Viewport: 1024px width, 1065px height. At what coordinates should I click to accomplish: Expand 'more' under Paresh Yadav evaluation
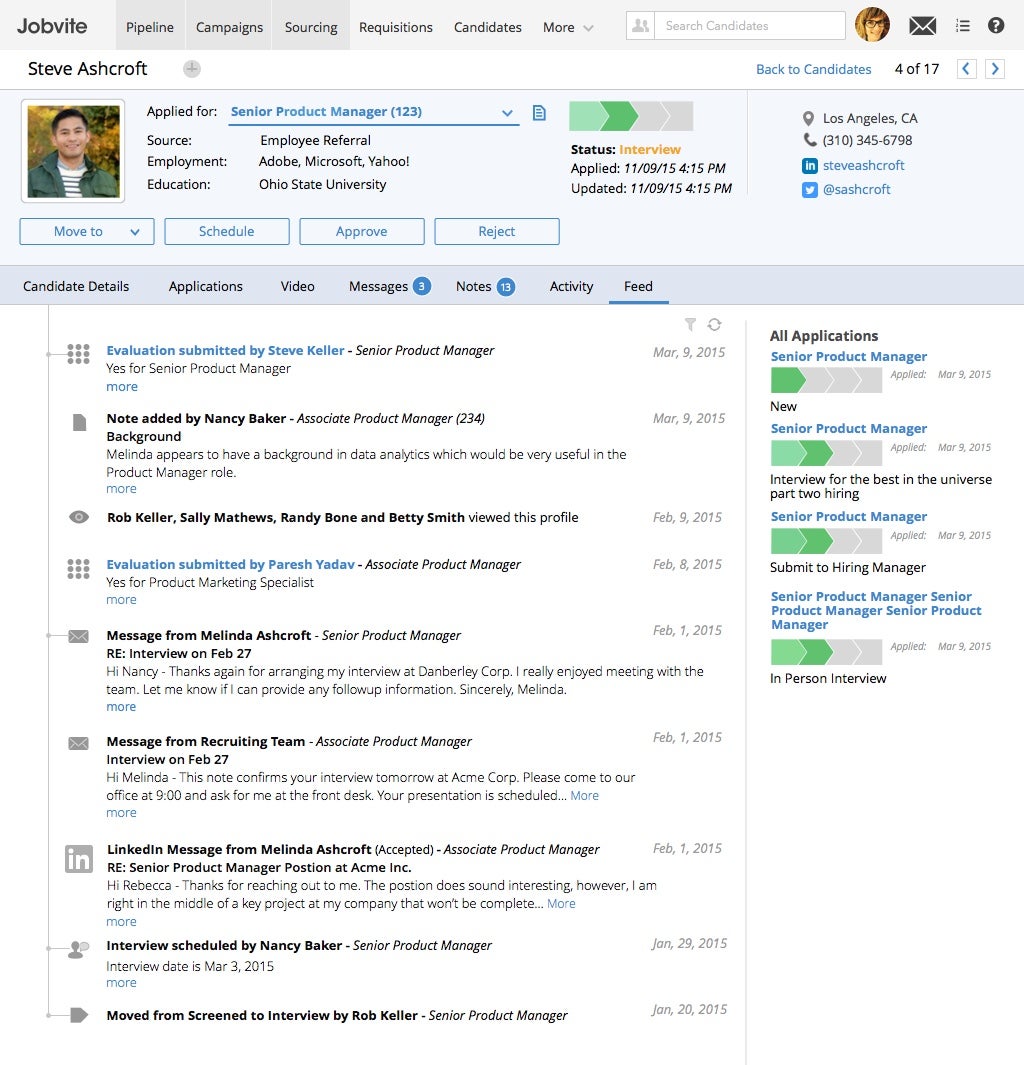point(121,600)
